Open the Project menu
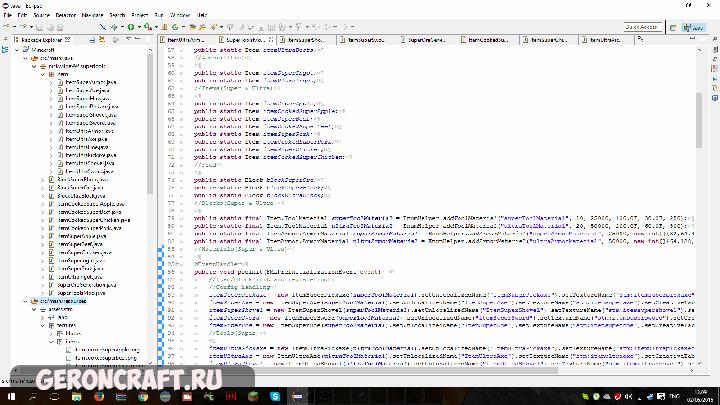 (140, 15)
